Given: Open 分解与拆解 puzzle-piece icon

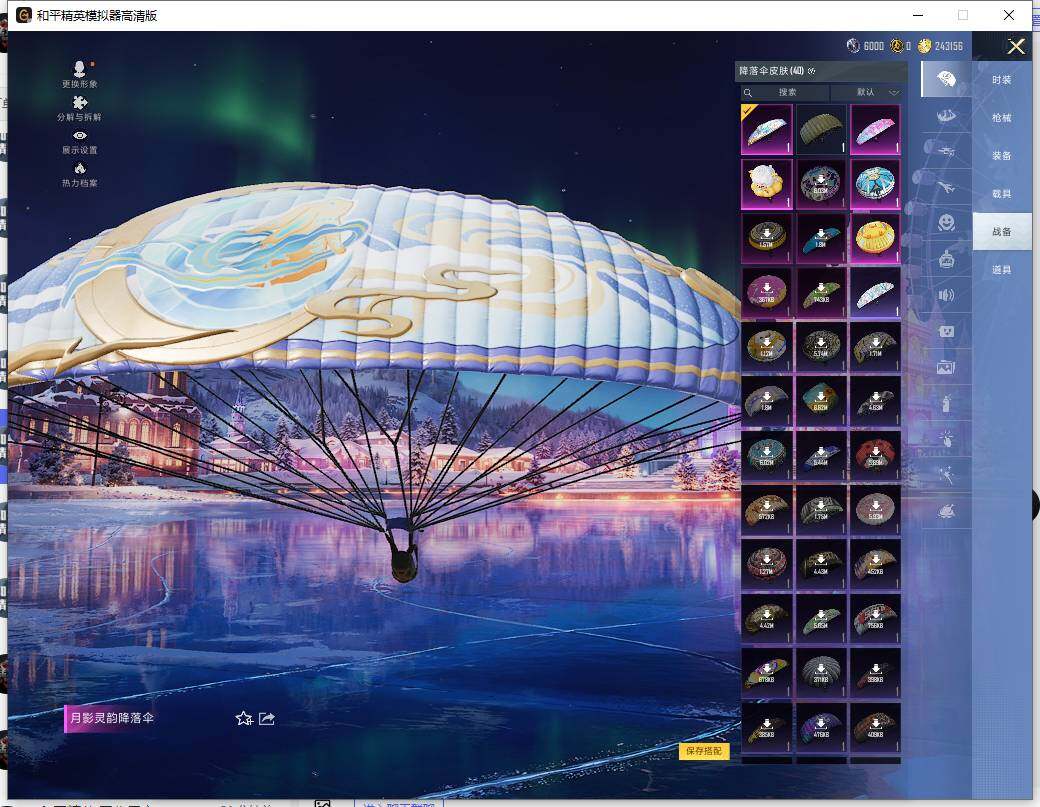Looking at the screenshot, I should (80, 103).
